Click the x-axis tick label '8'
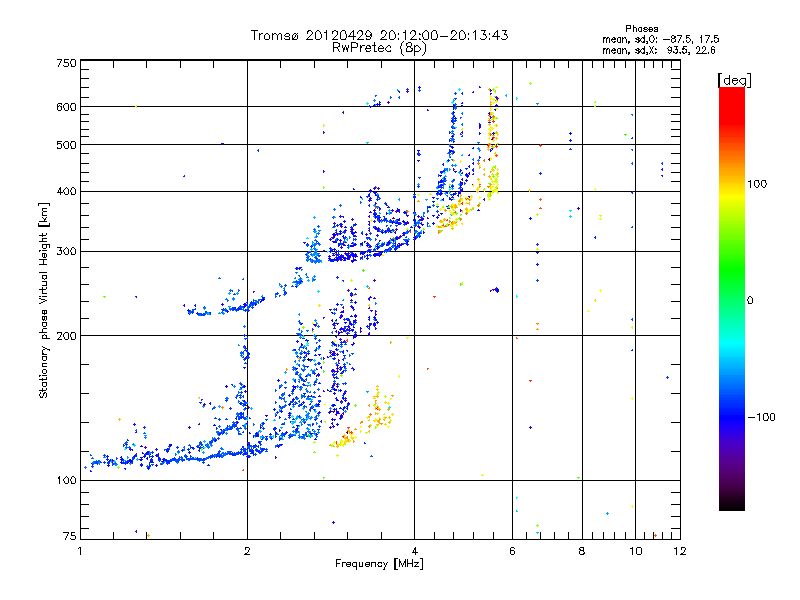 [582, 551]
